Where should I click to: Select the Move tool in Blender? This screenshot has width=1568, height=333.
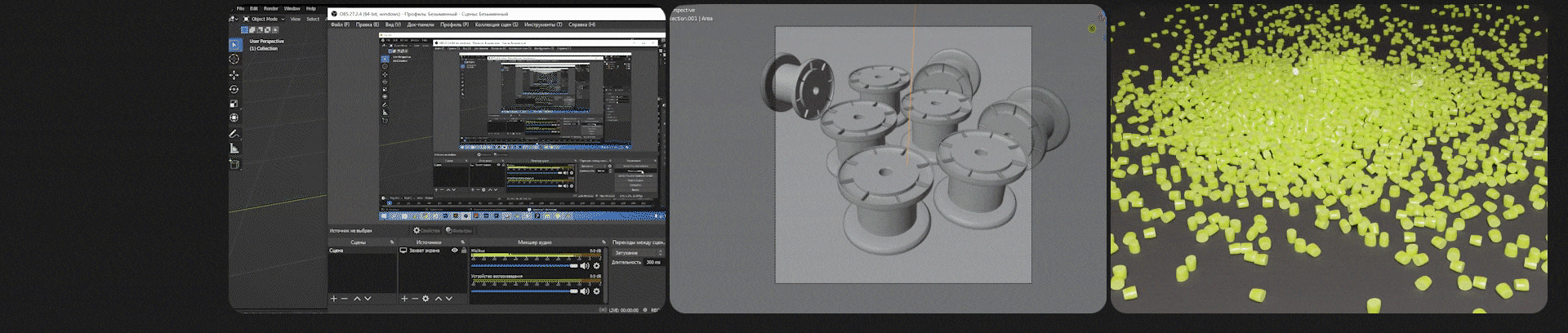[234, 74]
